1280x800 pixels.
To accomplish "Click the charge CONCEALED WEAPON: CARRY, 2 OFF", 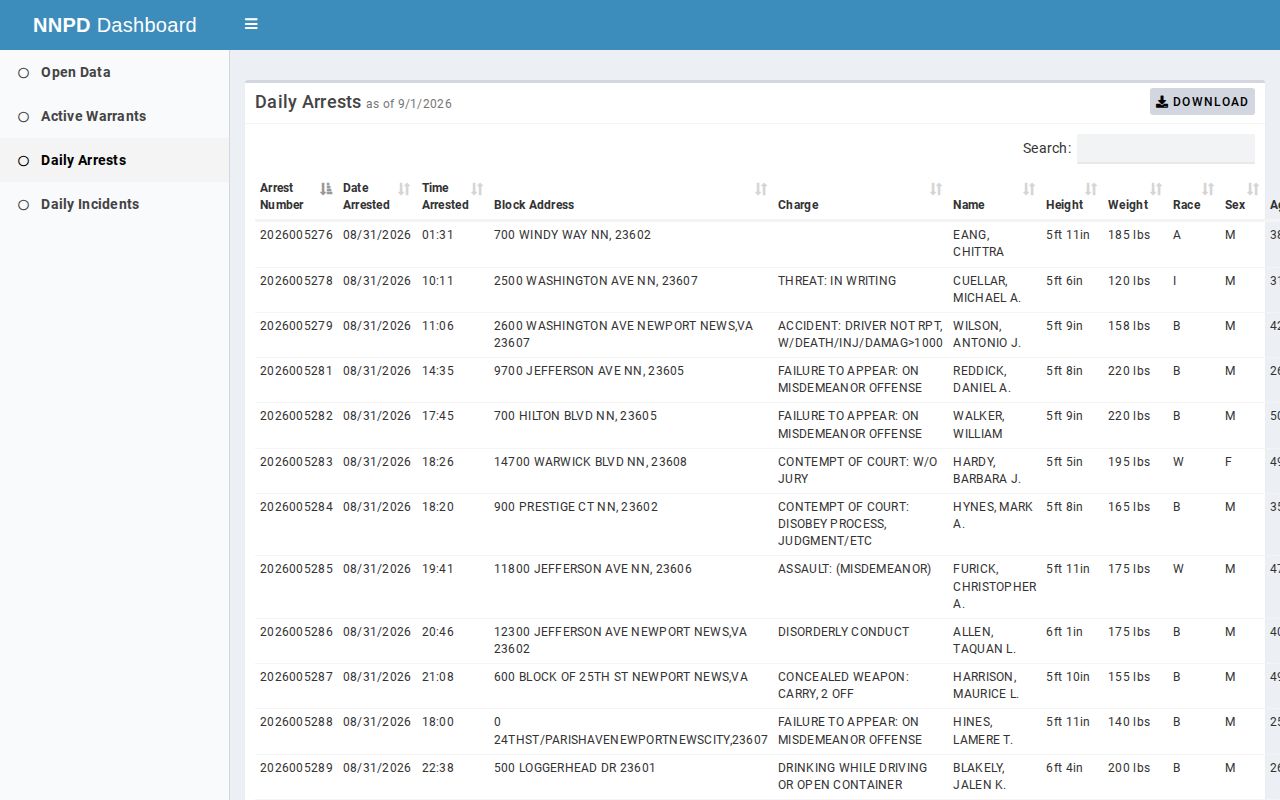I will [844, 686].
